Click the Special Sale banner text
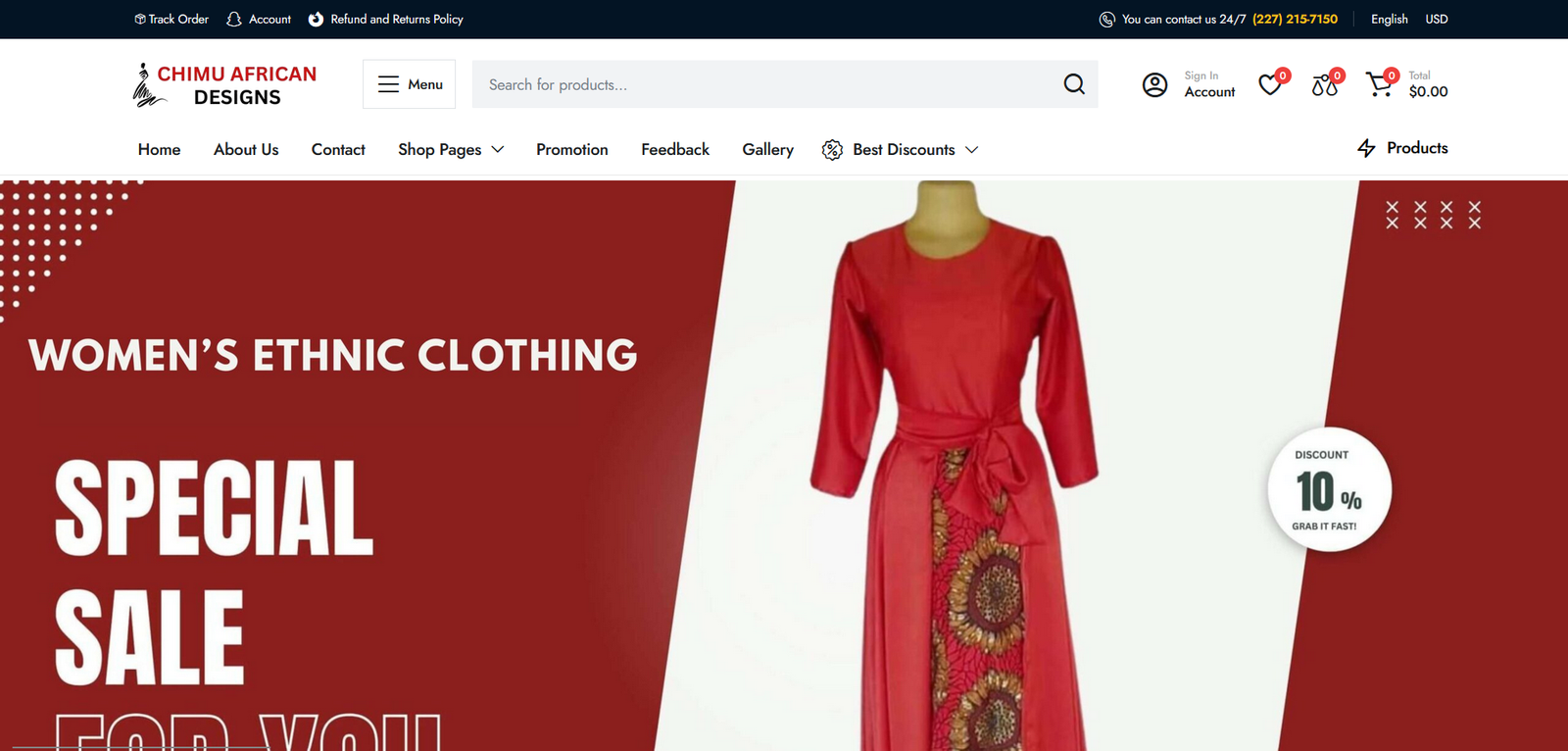Image resolution: width=1568 pixels, height=751 pixels. [214, 572]
